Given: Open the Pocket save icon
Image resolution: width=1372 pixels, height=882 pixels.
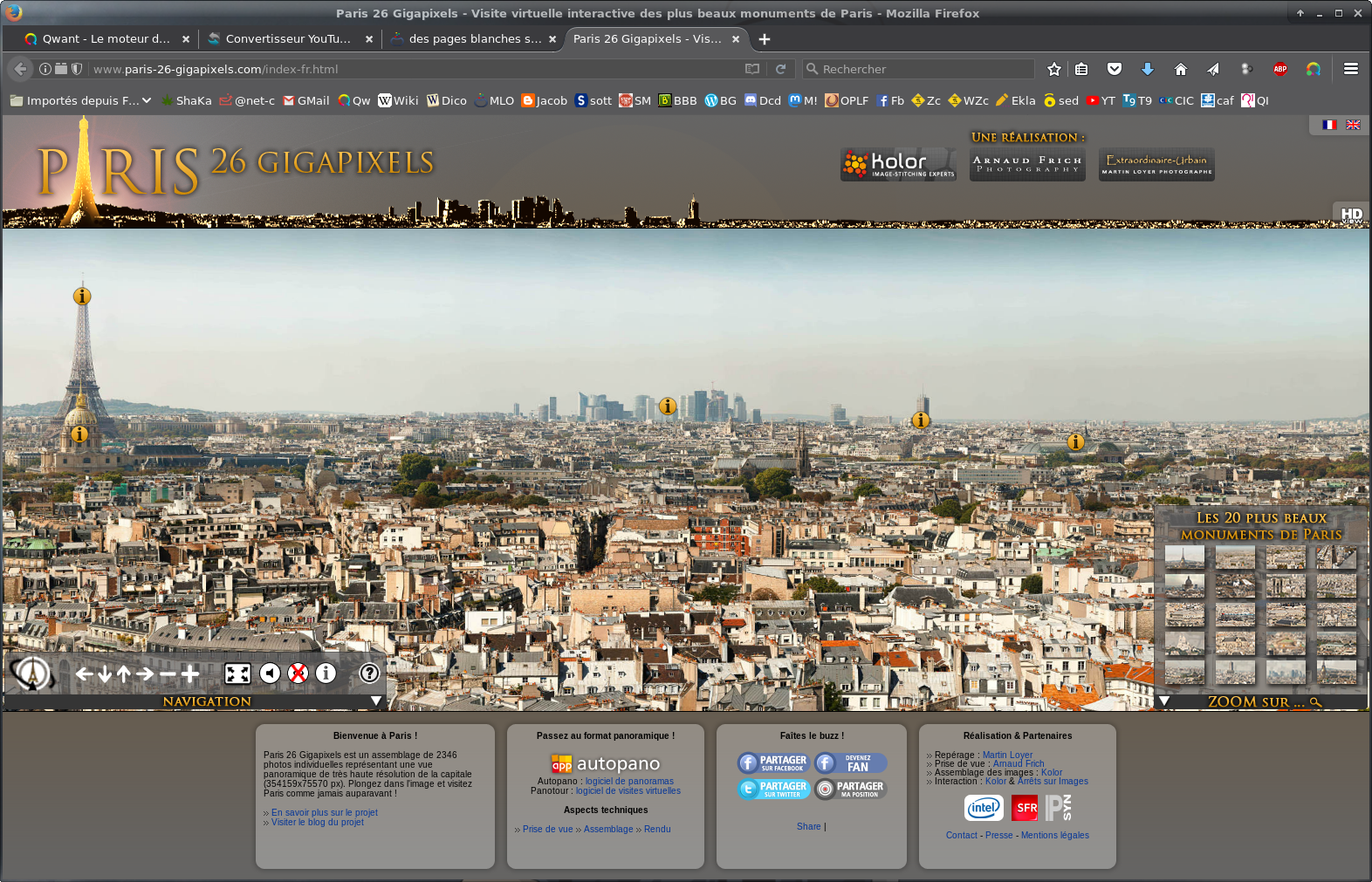Looking at the screenshot, I should 1115,69.
